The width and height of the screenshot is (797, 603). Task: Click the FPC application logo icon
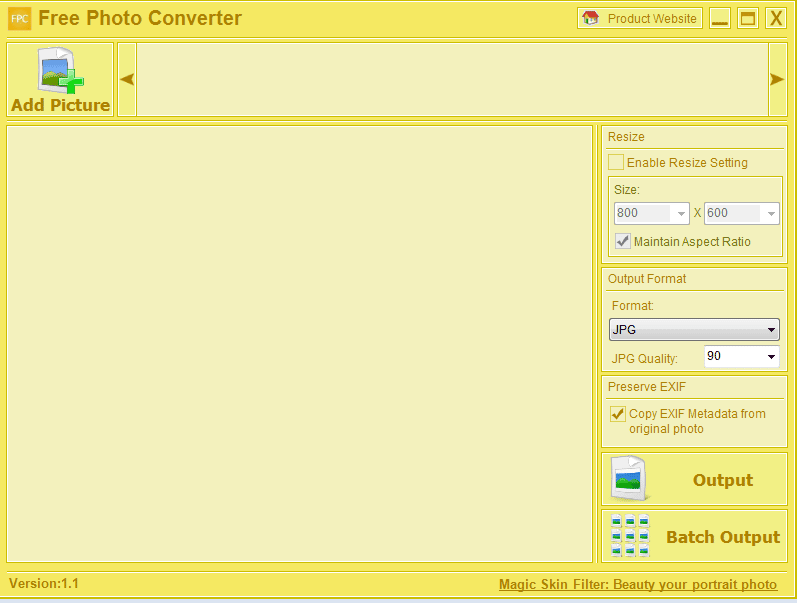19,19
